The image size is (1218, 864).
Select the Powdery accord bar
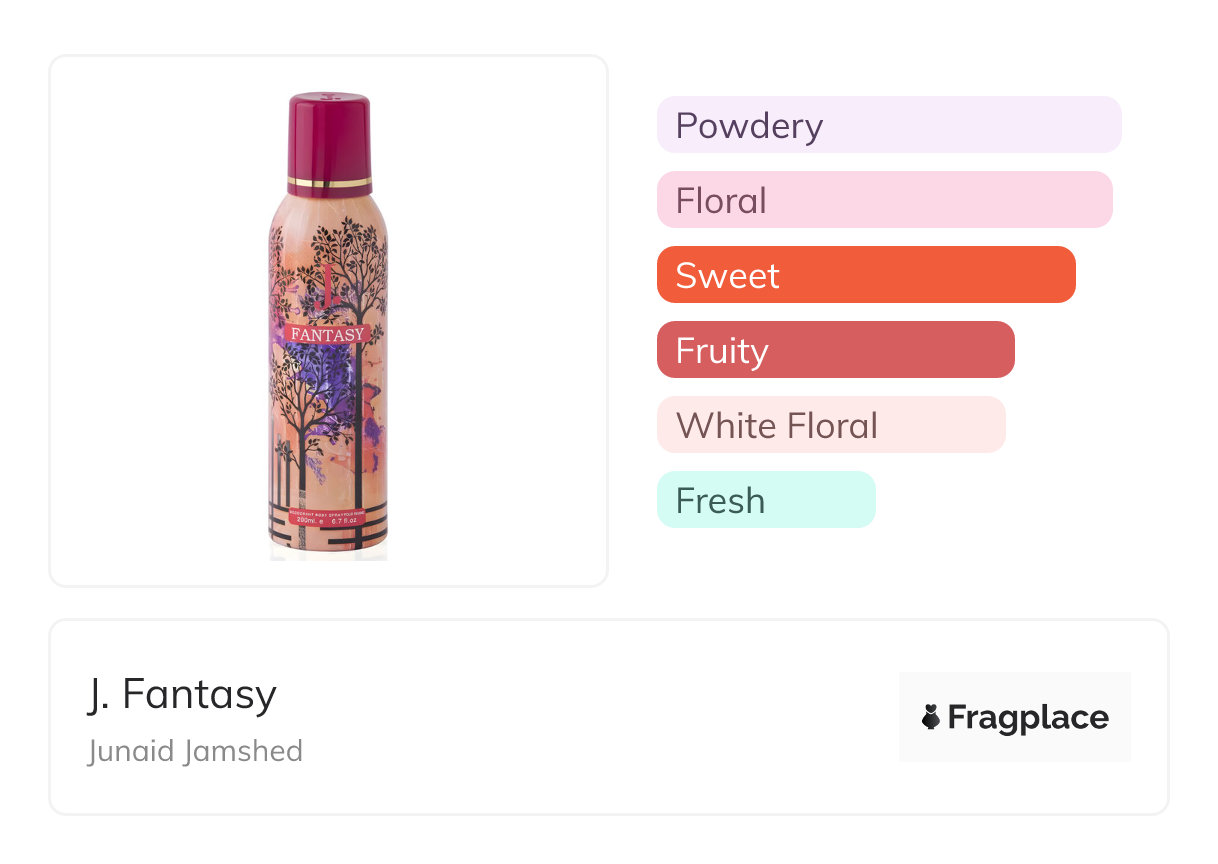(888, 125)
